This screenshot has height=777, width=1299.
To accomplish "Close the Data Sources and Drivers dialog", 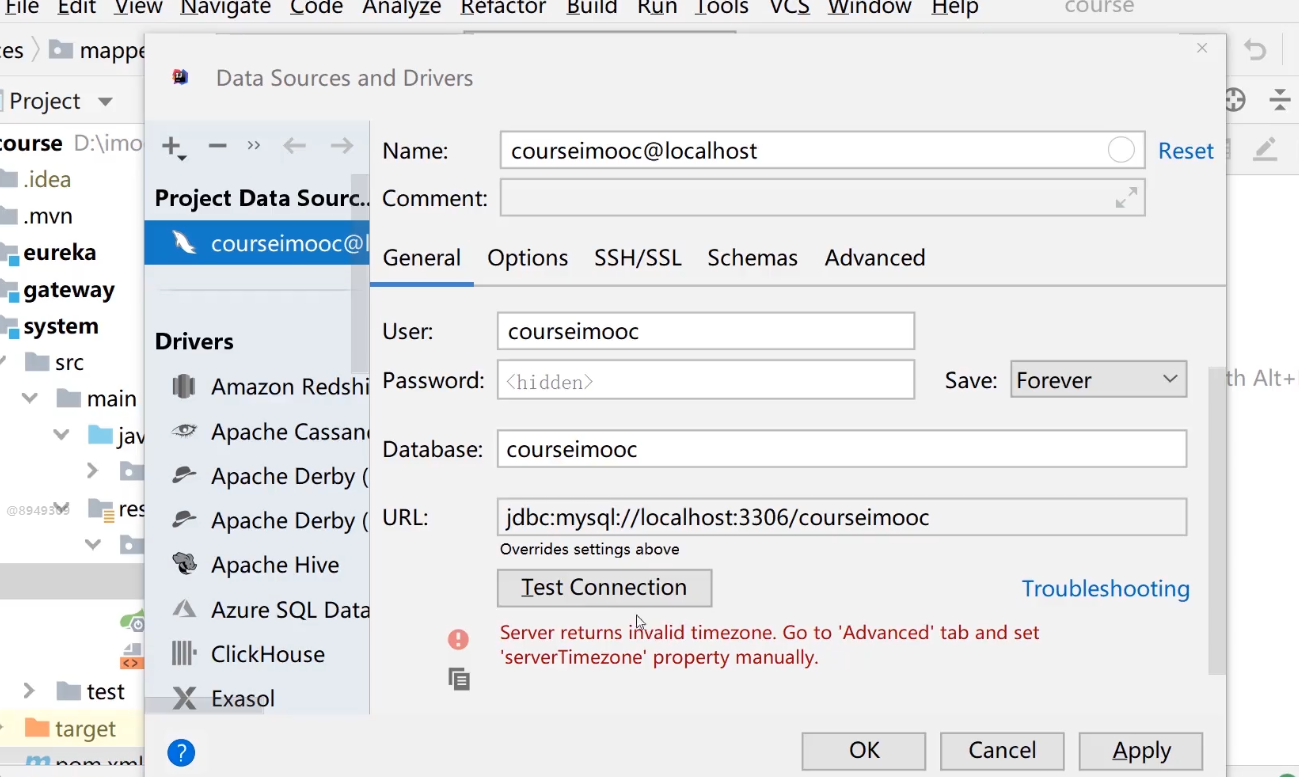I will click(x=1202, y=48).
